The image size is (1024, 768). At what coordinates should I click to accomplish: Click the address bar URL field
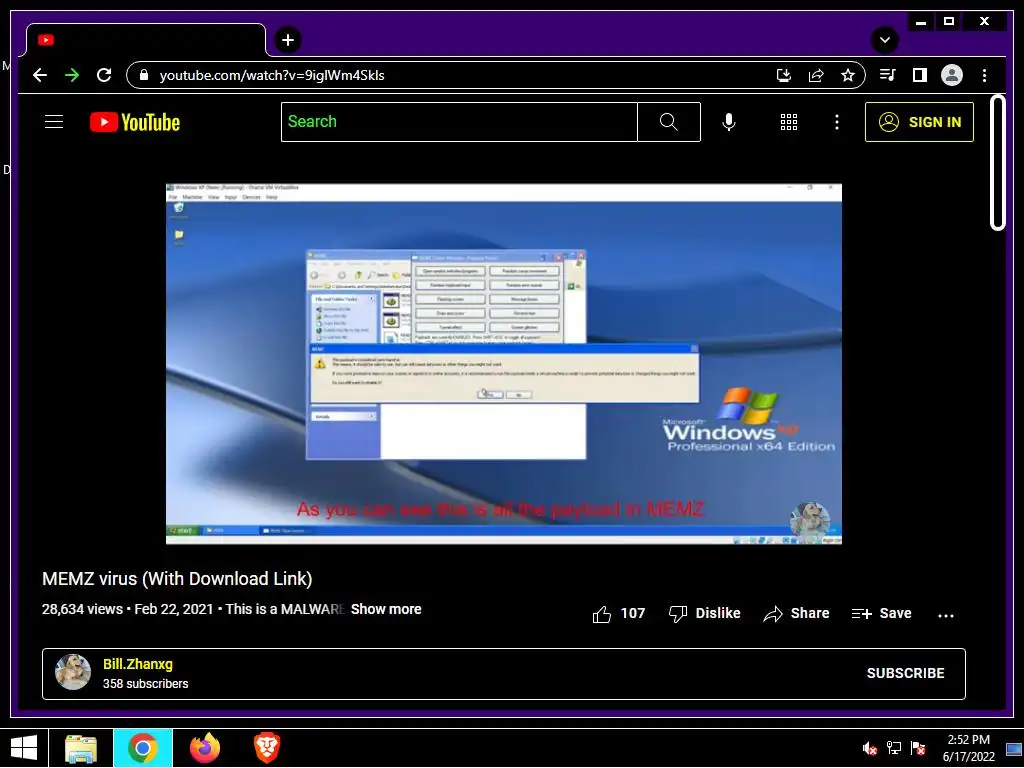(x=457, y=75)
